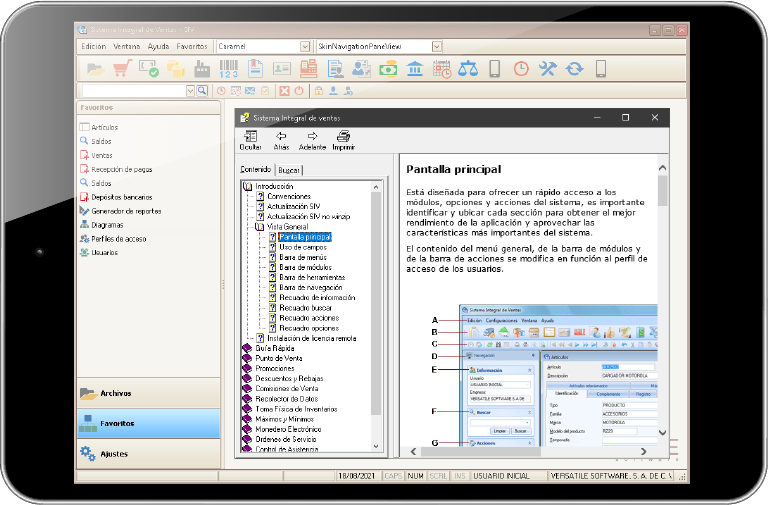768x505 pixels.
Task: Open the Ayuda menu
Action: 158,47
